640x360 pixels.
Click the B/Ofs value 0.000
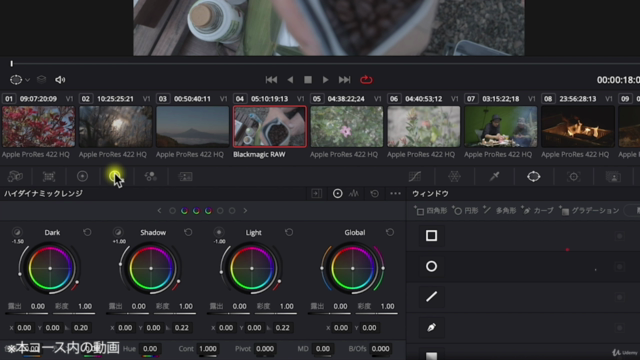pyautogui.click(x=380, y=349)
